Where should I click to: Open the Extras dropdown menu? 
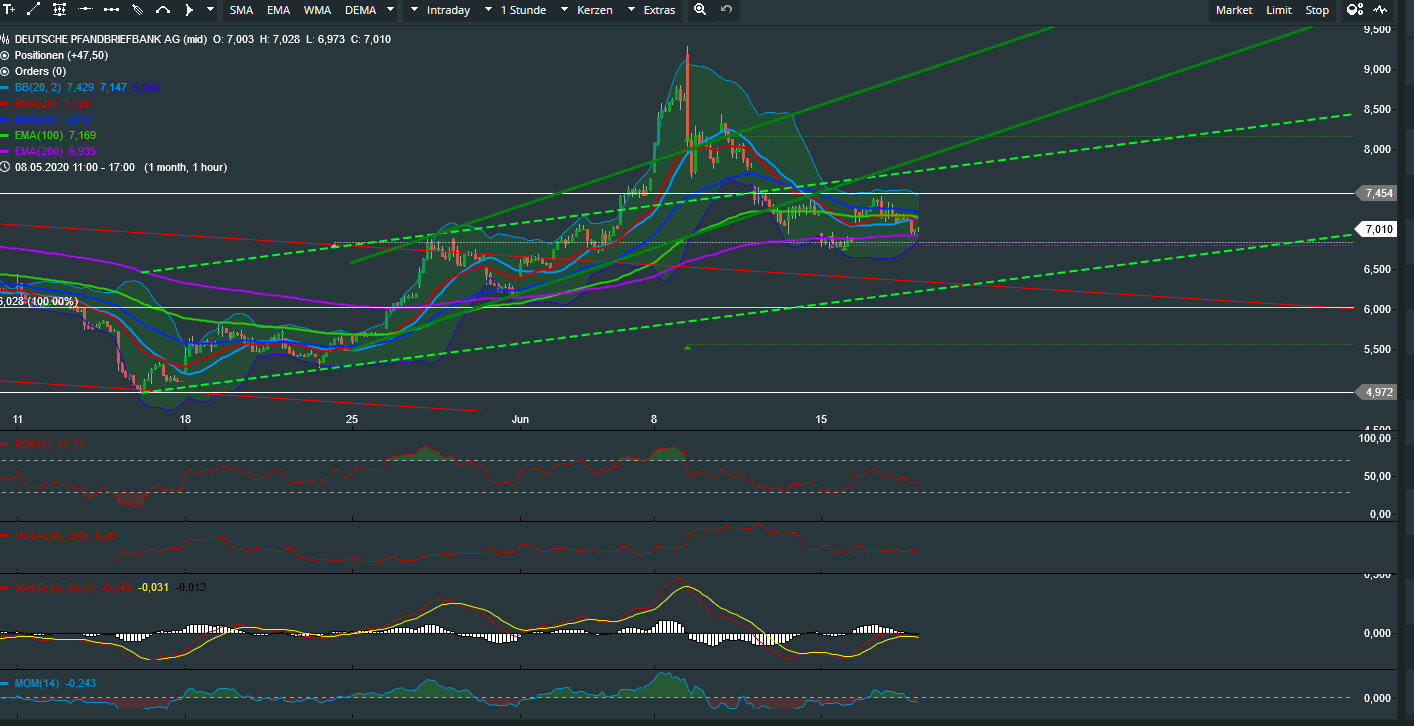coord(651,10)
